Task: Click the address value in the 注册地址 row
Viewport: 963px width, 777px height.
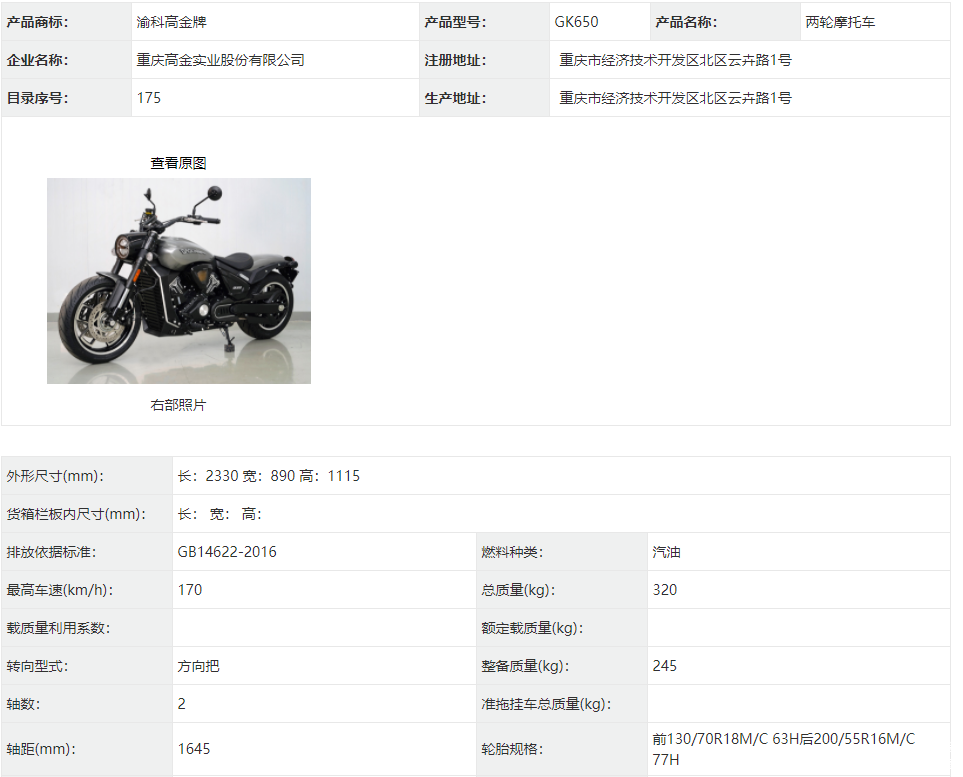Action: coord(675,60)
